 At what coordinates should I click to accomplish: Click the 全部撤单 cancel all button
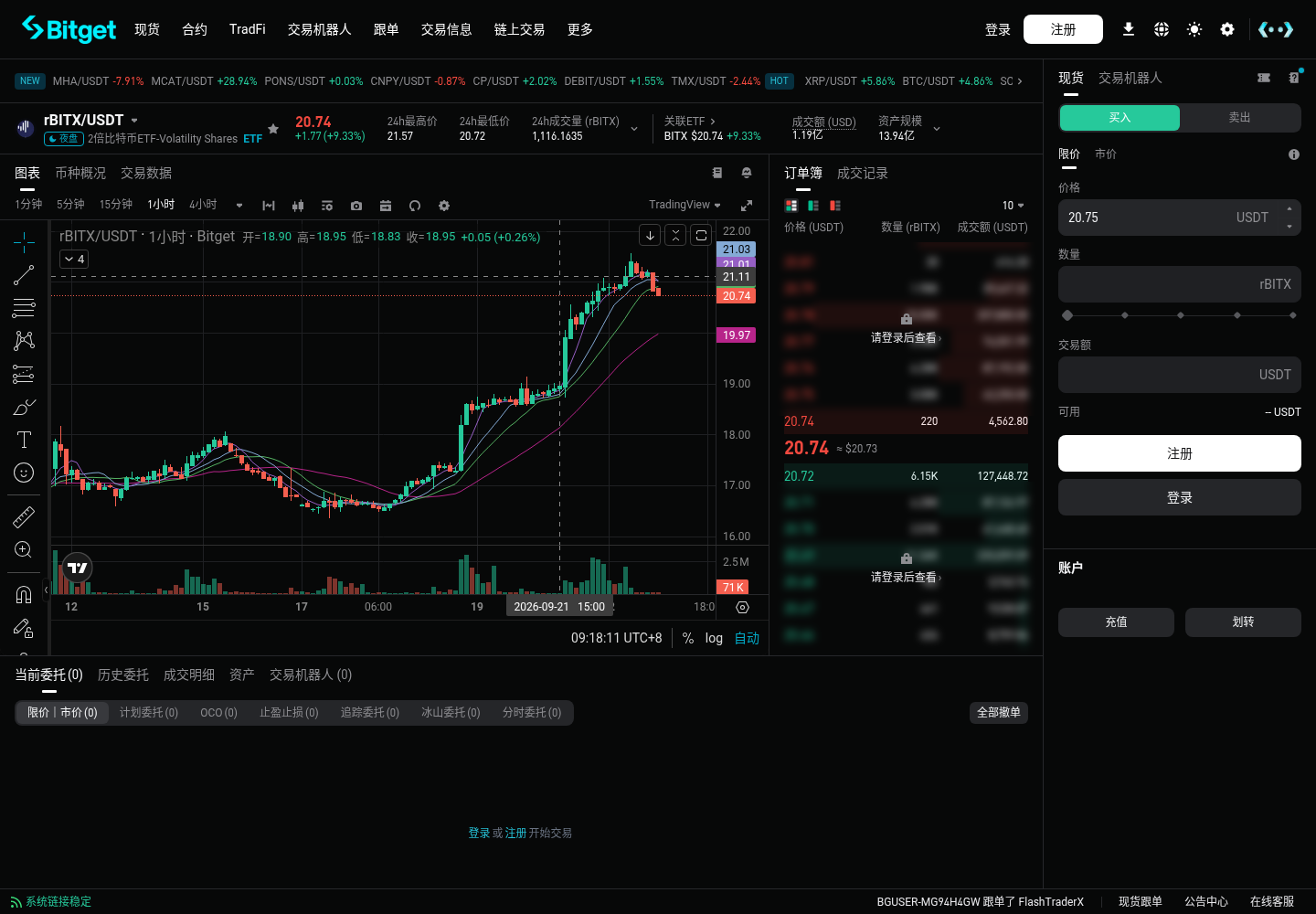tap(999, 713)
